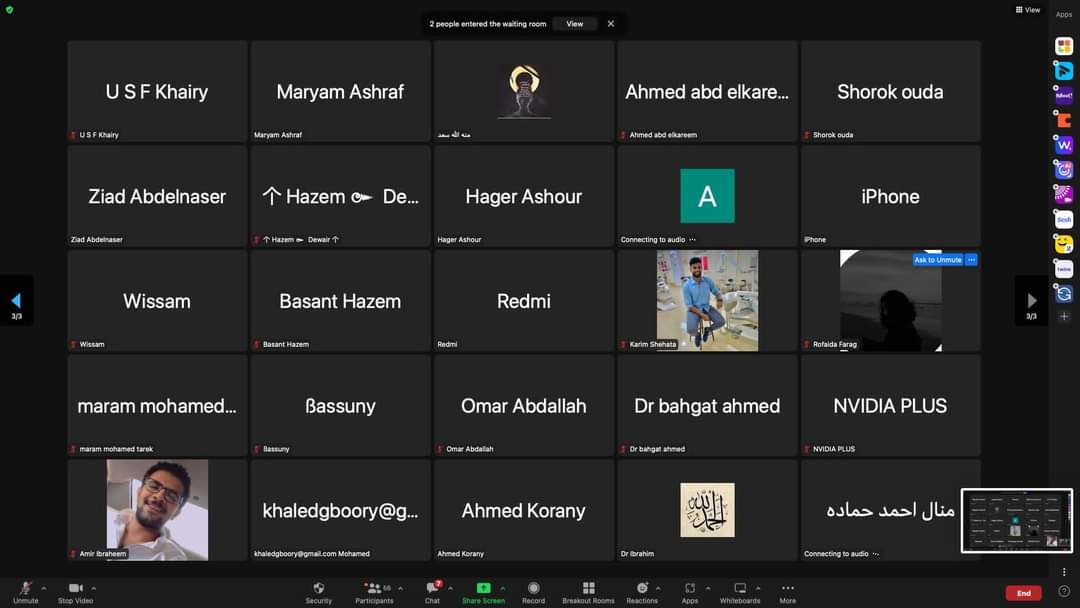Open the Chat panel

tap(432, 590)
